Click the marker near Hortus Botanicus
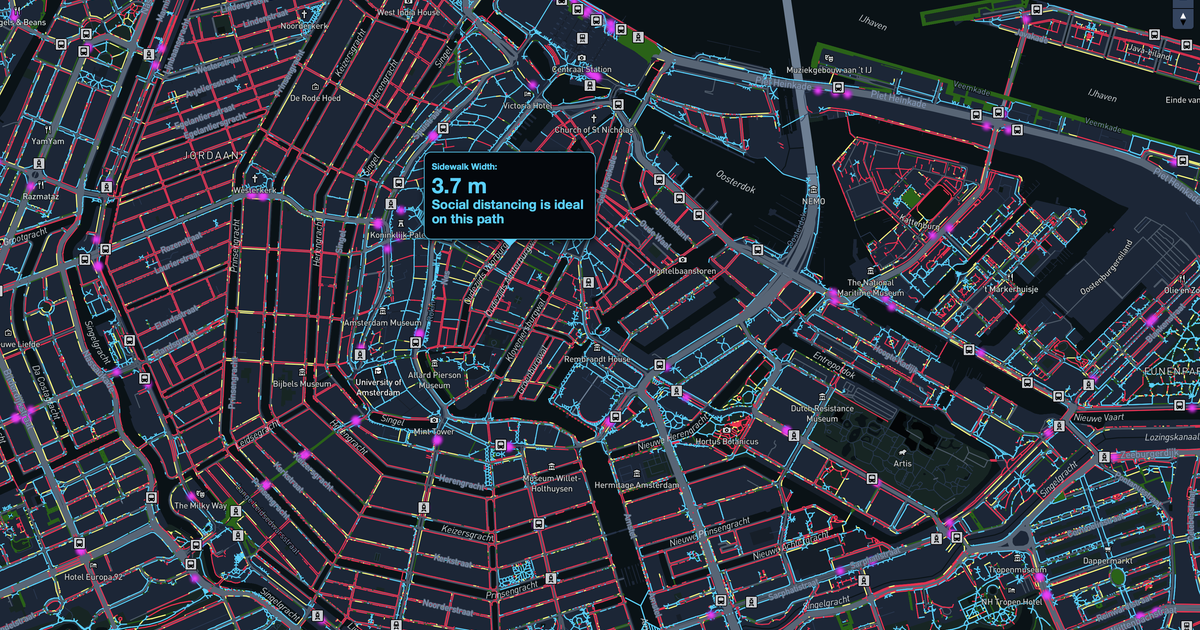The height and width of the screenshot is (630, 1200). [726, 430]
